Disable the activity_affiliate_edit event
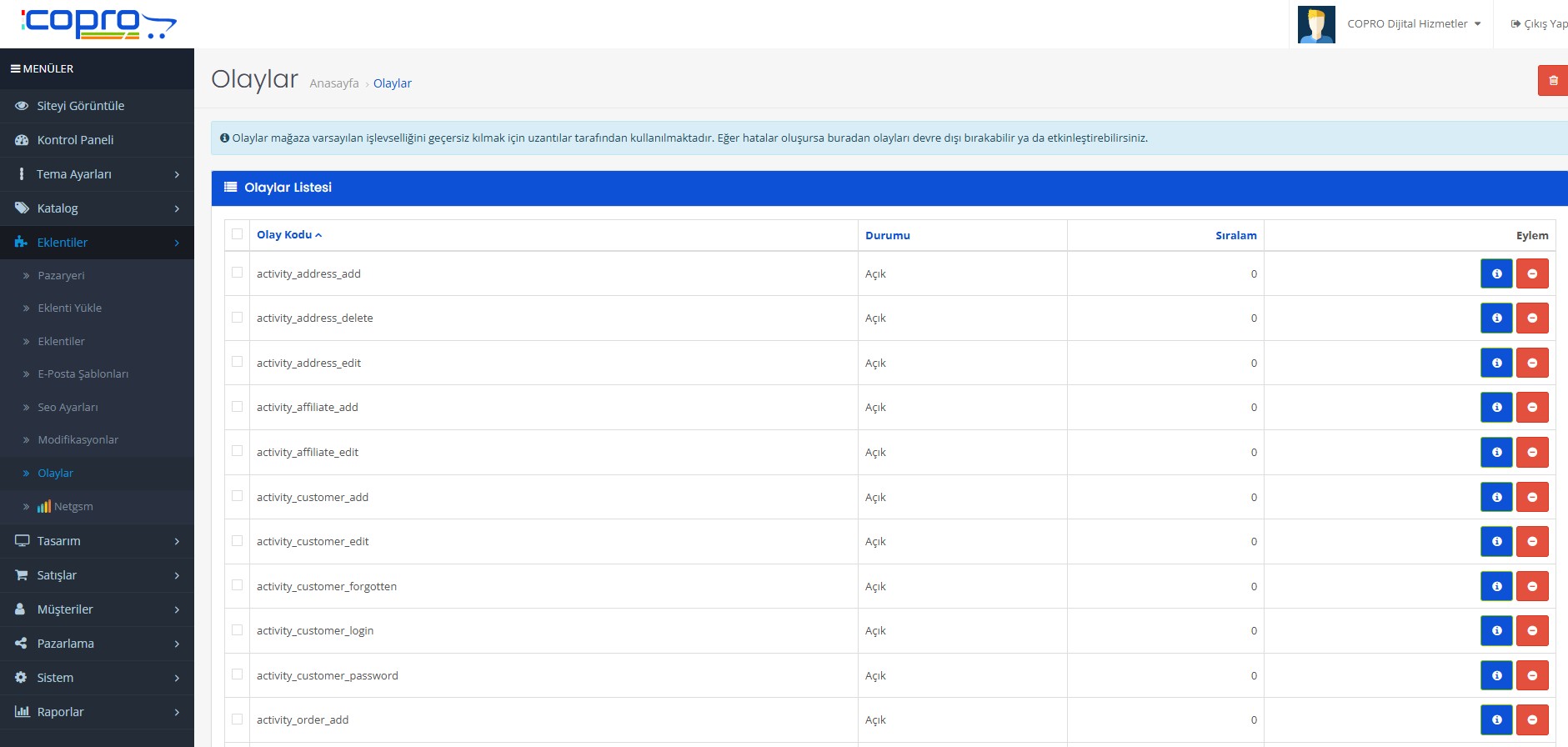Image resolution: width=1568 pixels, height=747 pixels. pyautogui.click(x=1531, y=453)
